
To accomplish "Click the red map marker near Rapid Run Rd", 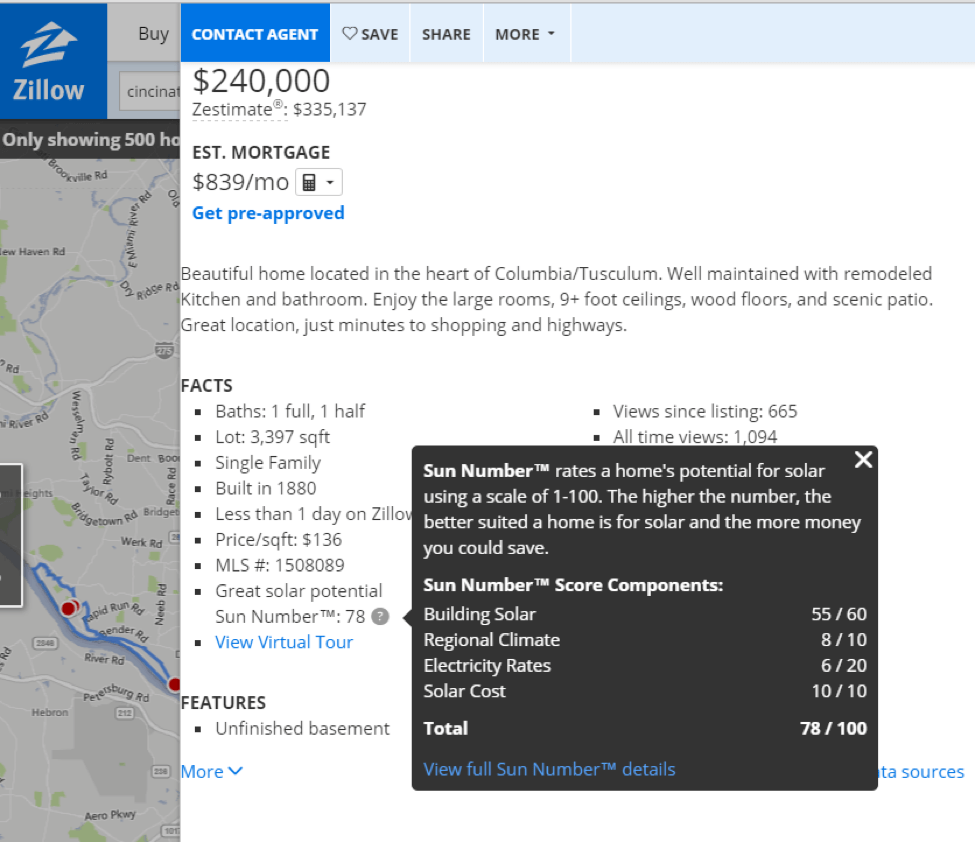I will pyautogui.click(x=68, y=609).
